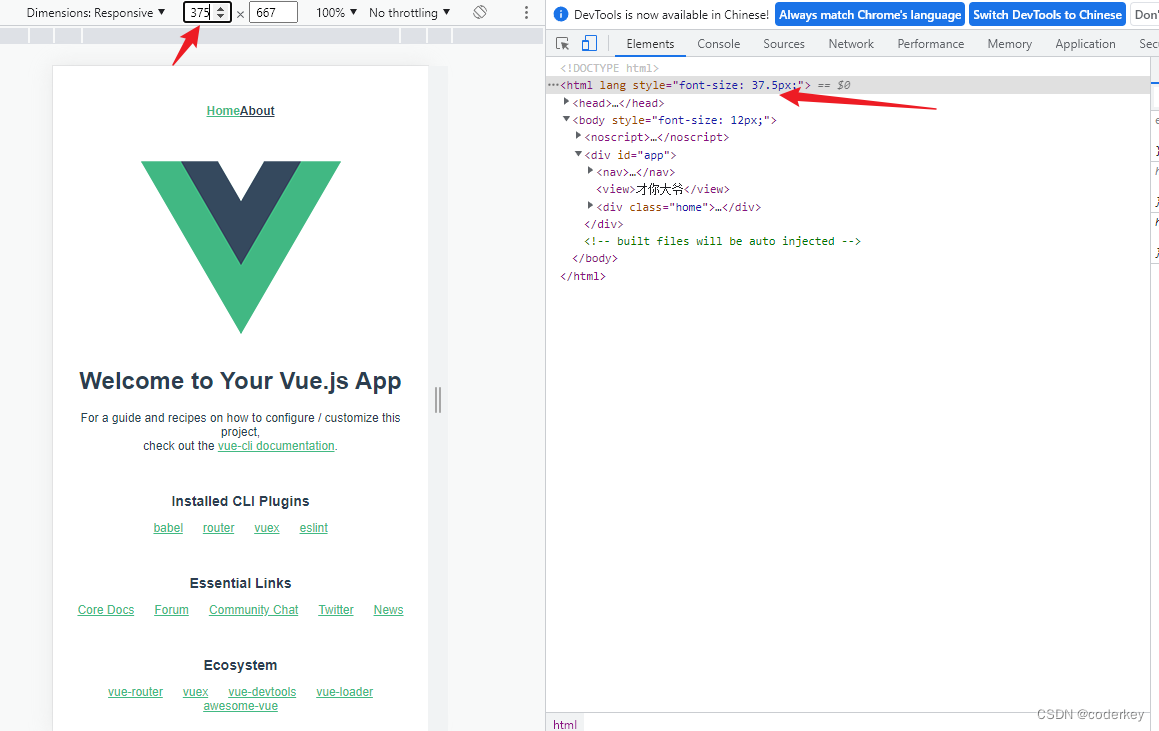Viewport: 1159px width, 731px height.
Task: Open the 100% zoom dropdown
Action: 336,13
